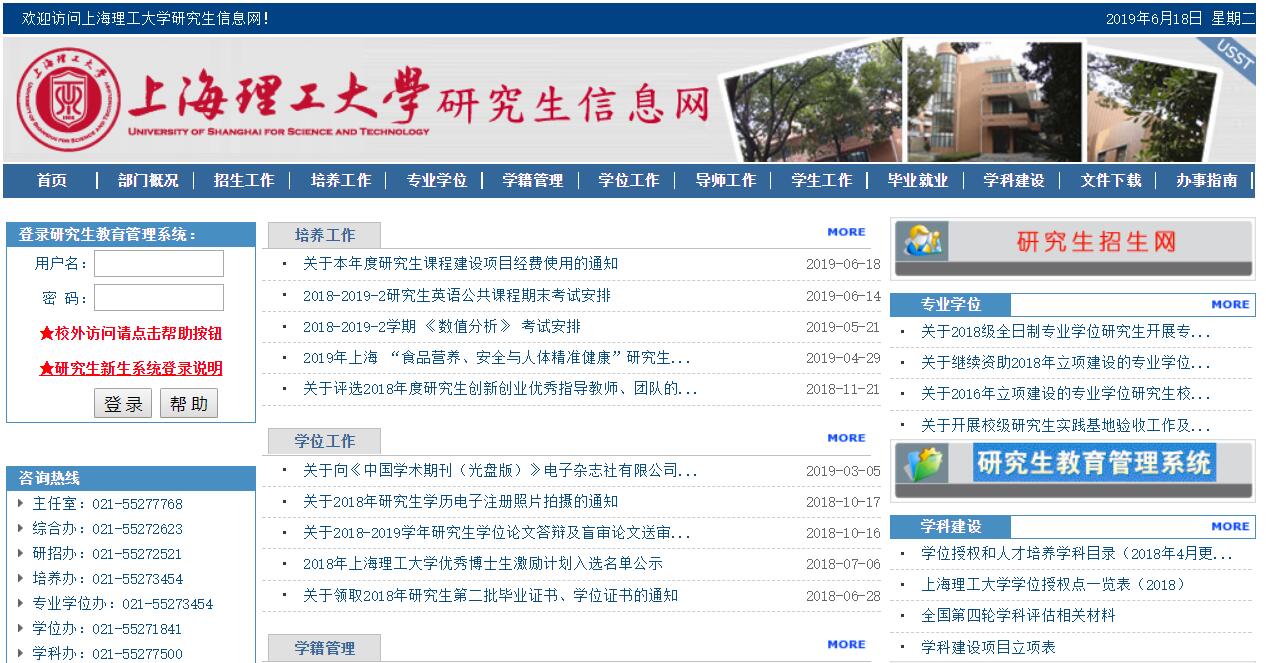The height and width of the screenshot is (663, 1266).
Task: Open 关于2018年研究生学历电子注册照片拍摄的通知
Action: pos(461,502)
